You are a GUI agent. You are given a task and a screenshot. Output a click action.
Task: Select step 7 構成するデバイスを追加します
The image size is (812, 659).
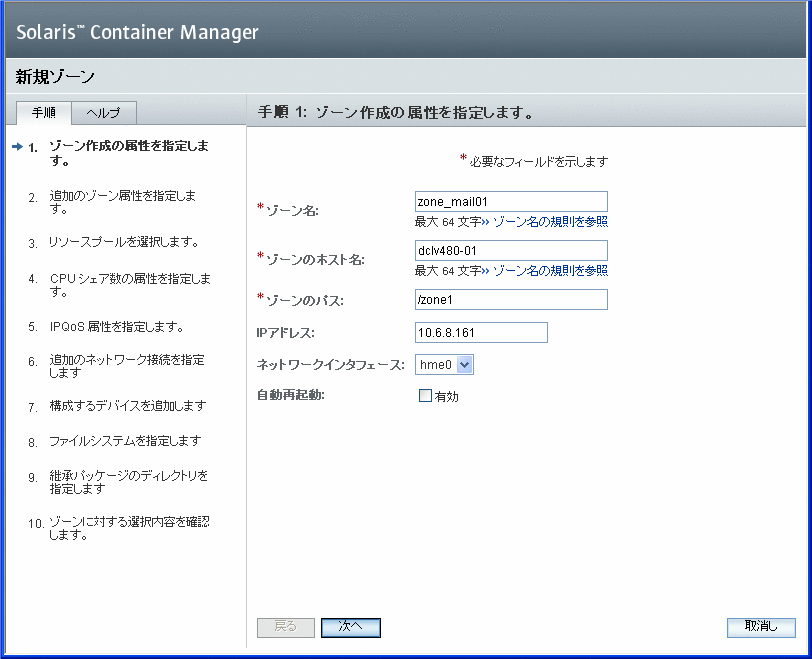coord(128,406)
